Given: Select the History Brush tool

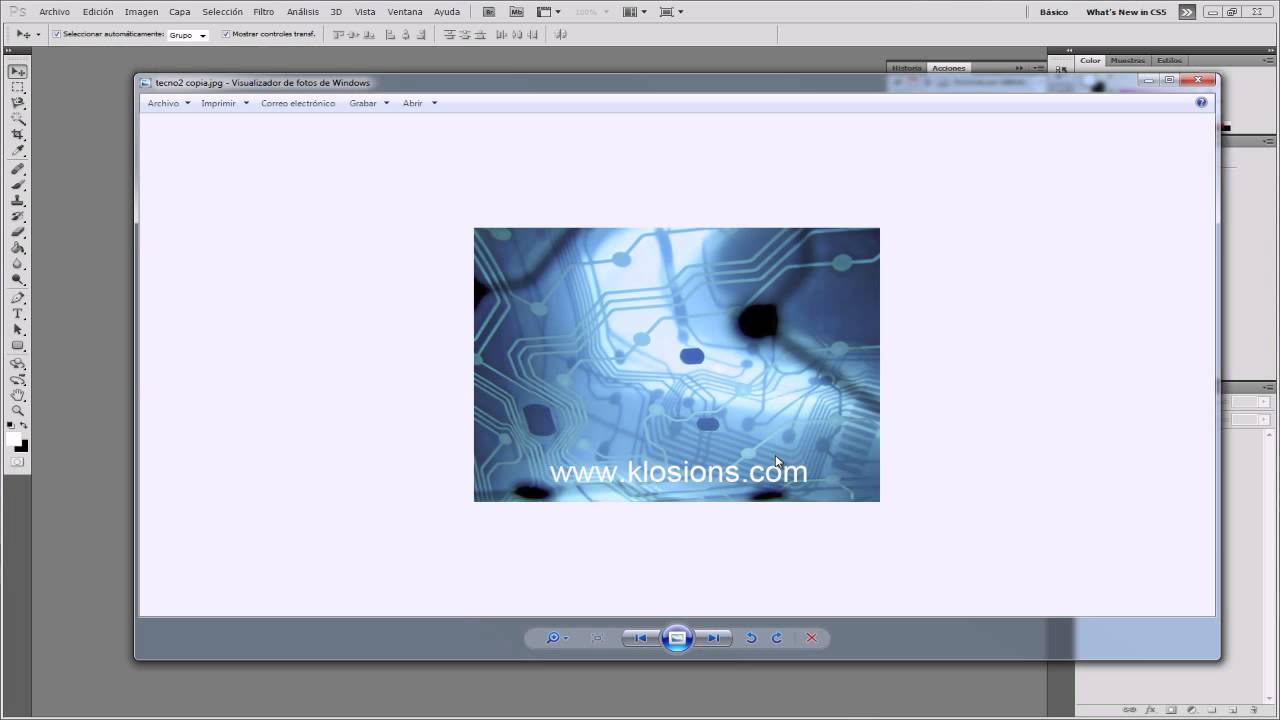Looking at the screenshot, I should 18,217.
